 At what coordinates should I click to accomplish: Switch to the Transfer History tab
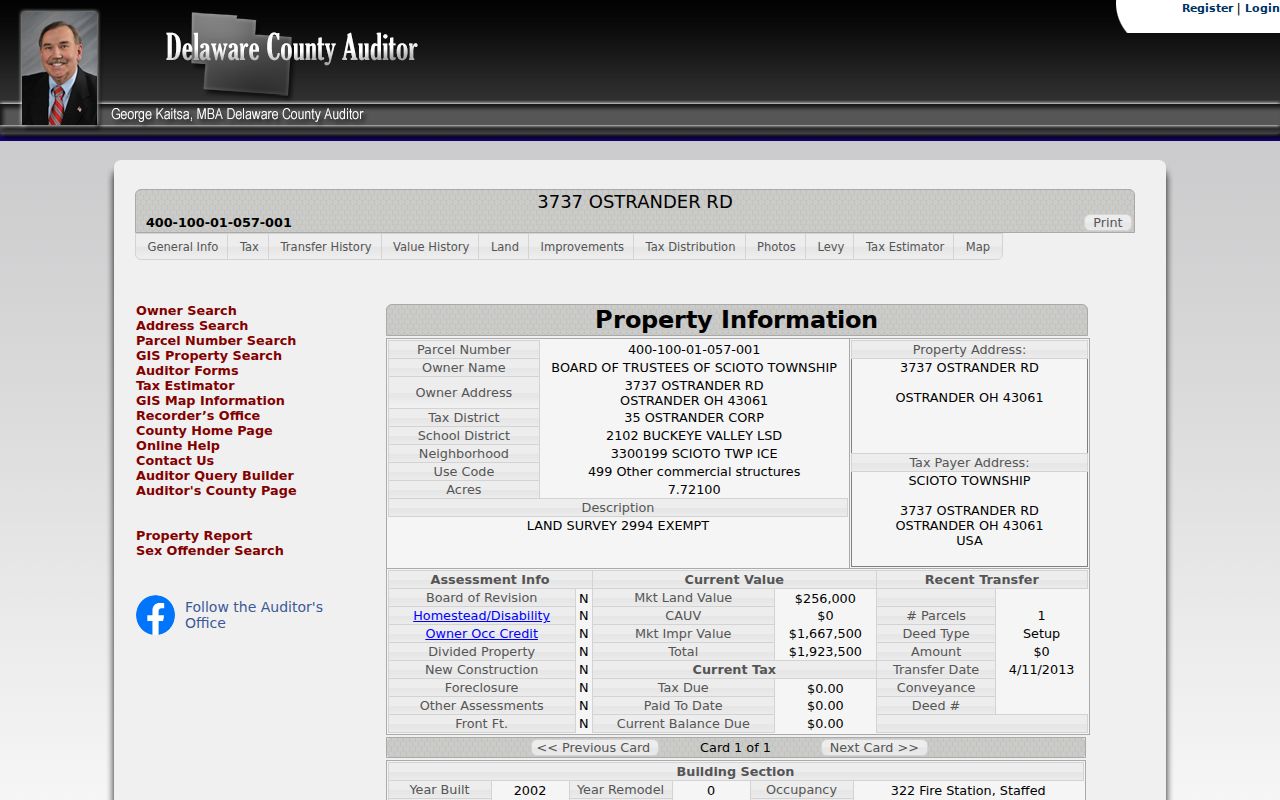click(x=325, y=247)
